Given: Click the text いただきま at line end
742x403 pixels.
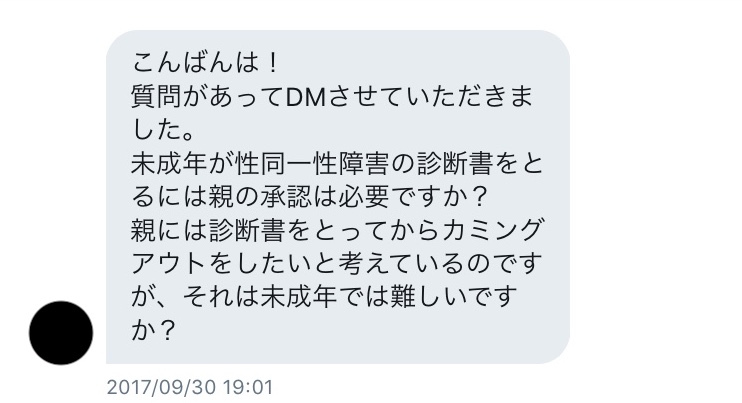Looking at the screenshot, I should (468, 97).
